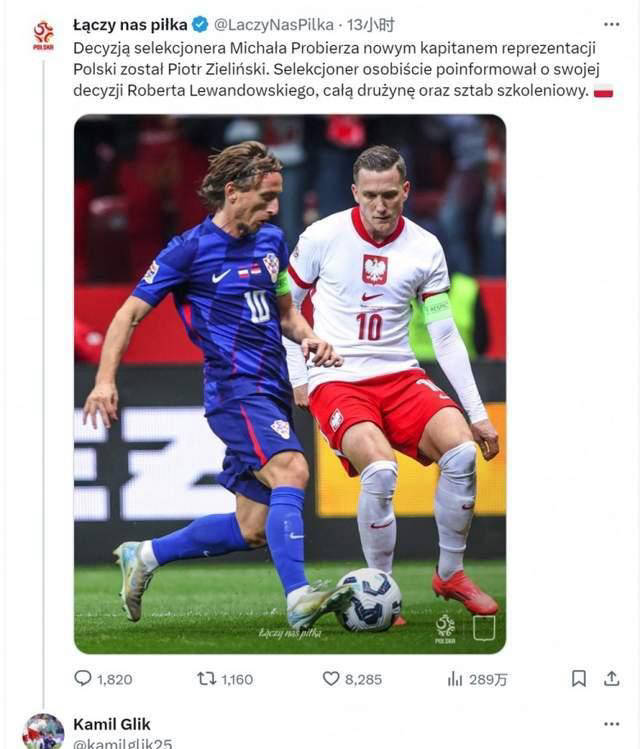
Task: Click the Łączy nas piłka account name
Action: pos(130,25)
